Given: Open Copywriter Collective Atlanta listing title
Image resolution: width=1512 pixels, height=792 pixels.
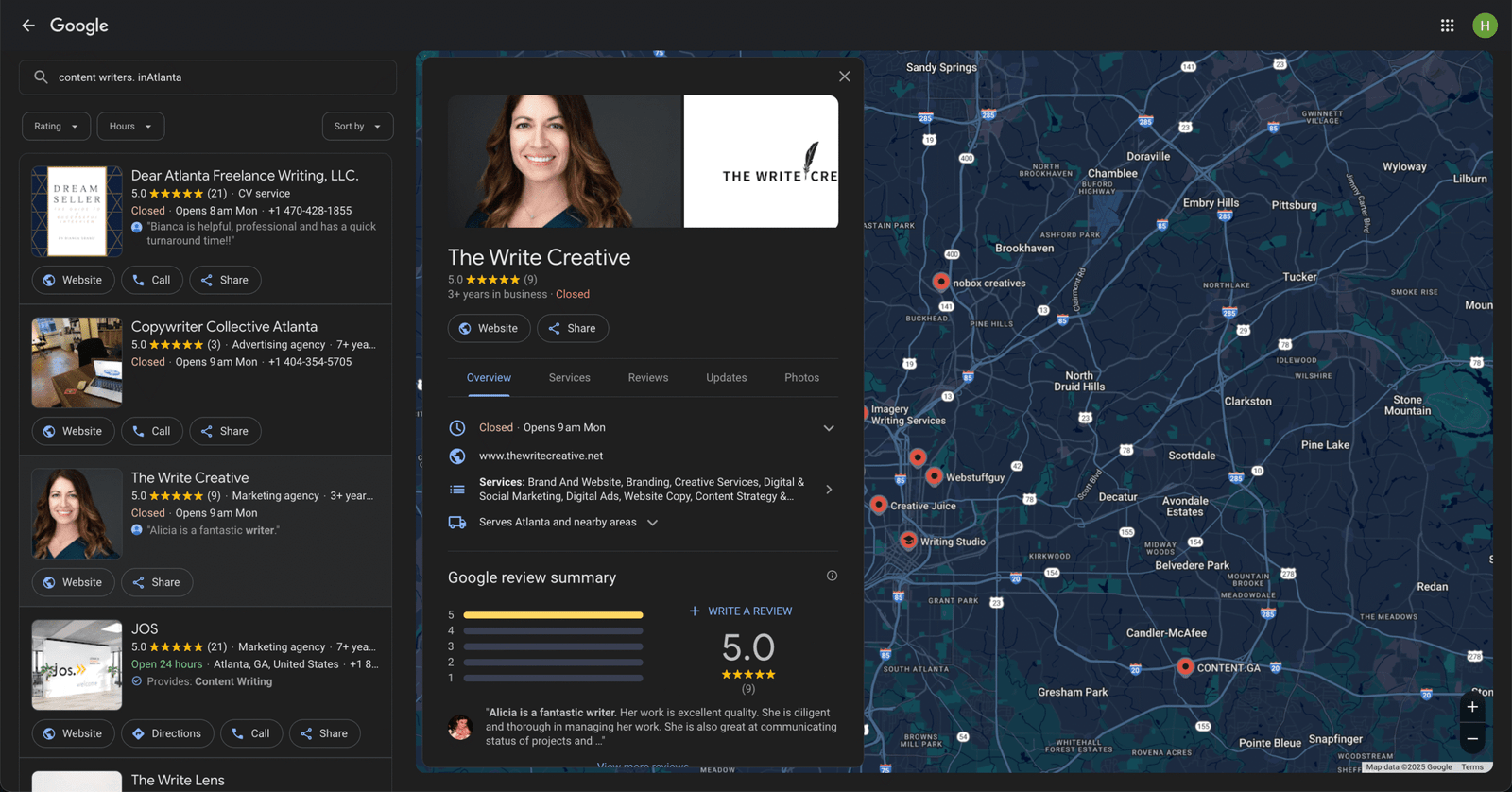Looking at the screenshot, I should point(224,327).
